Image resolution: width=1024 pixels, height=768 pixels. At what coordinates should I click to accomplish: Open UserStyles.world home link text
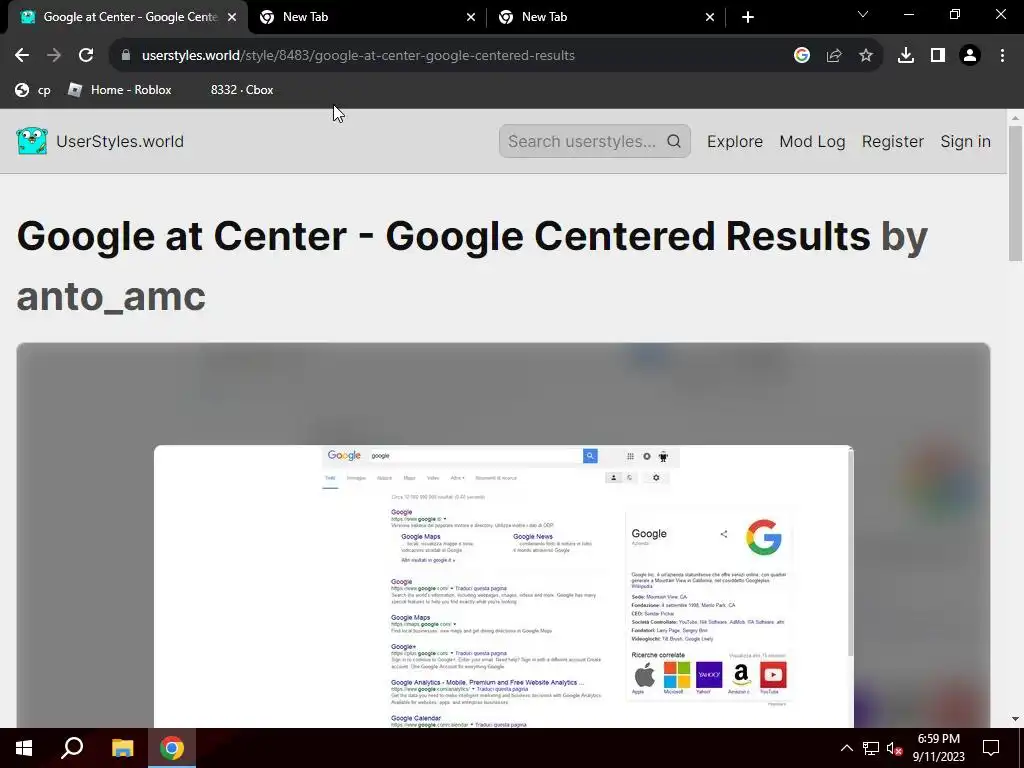click(120, 141)
